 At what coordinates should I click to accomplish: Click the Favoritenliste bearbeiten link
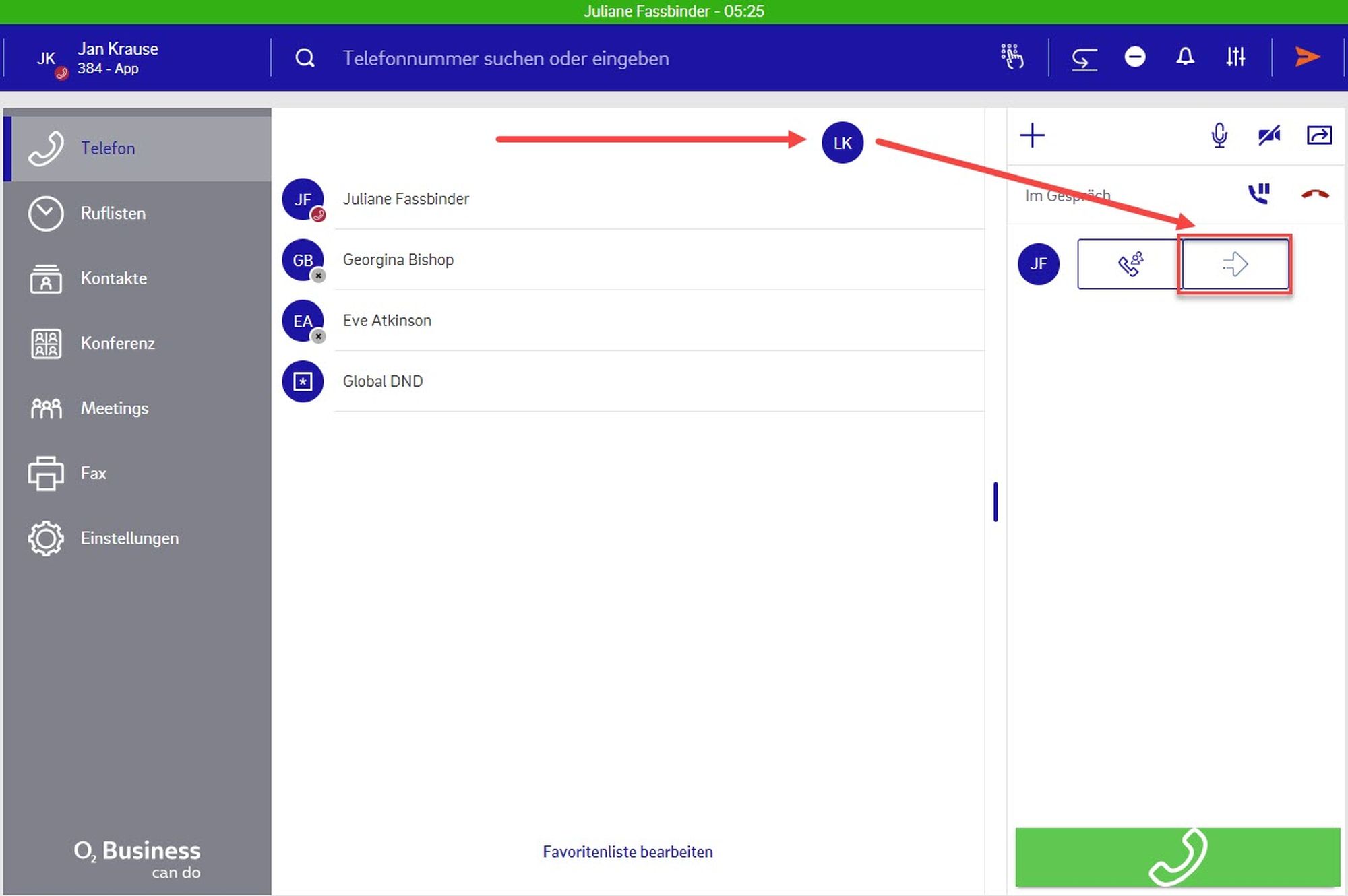point(627,852)
